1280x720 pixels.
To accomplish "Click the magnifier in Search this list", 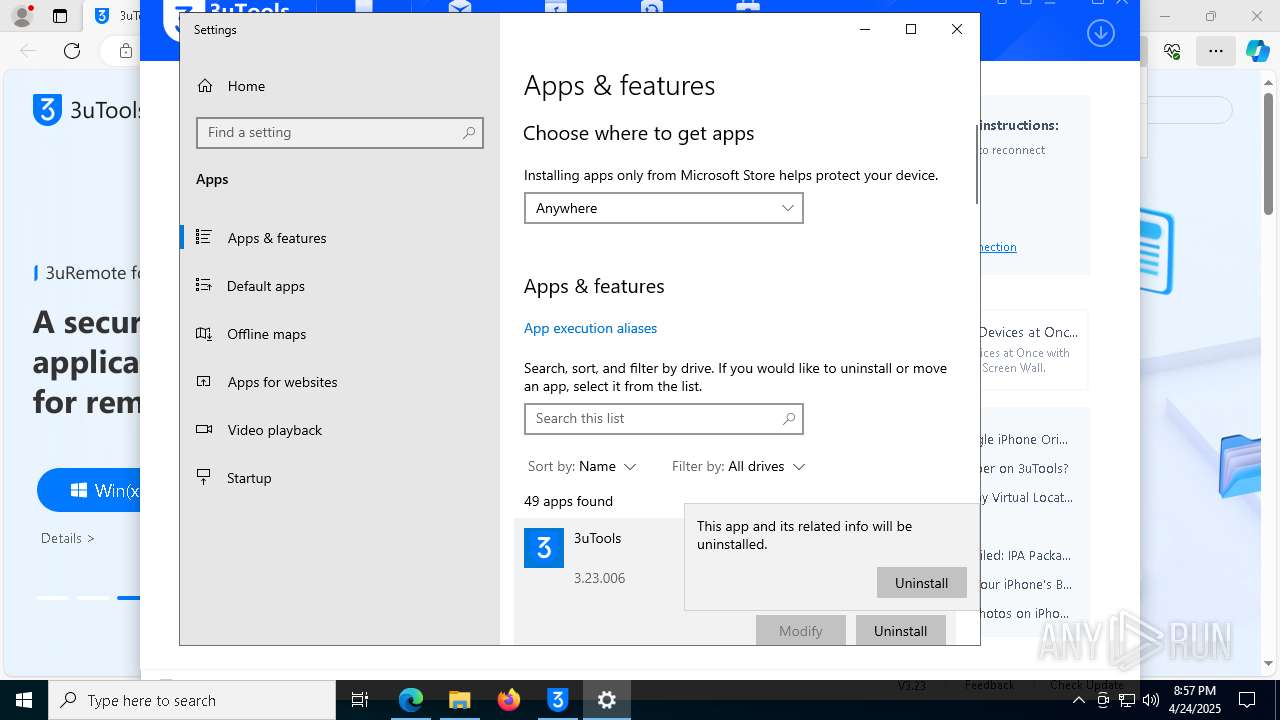I will coord(789,418).
